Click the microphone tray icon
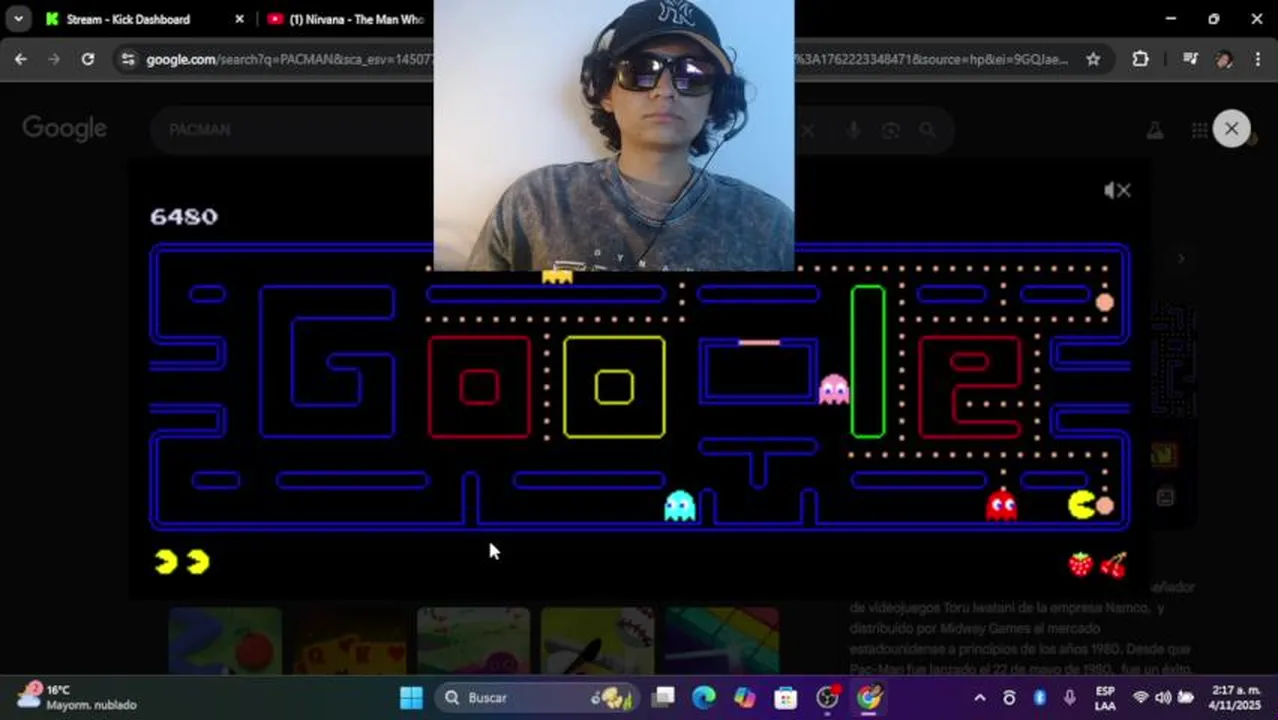The width and height of the screenshot is (1278, 720). tap(1070, 697)
